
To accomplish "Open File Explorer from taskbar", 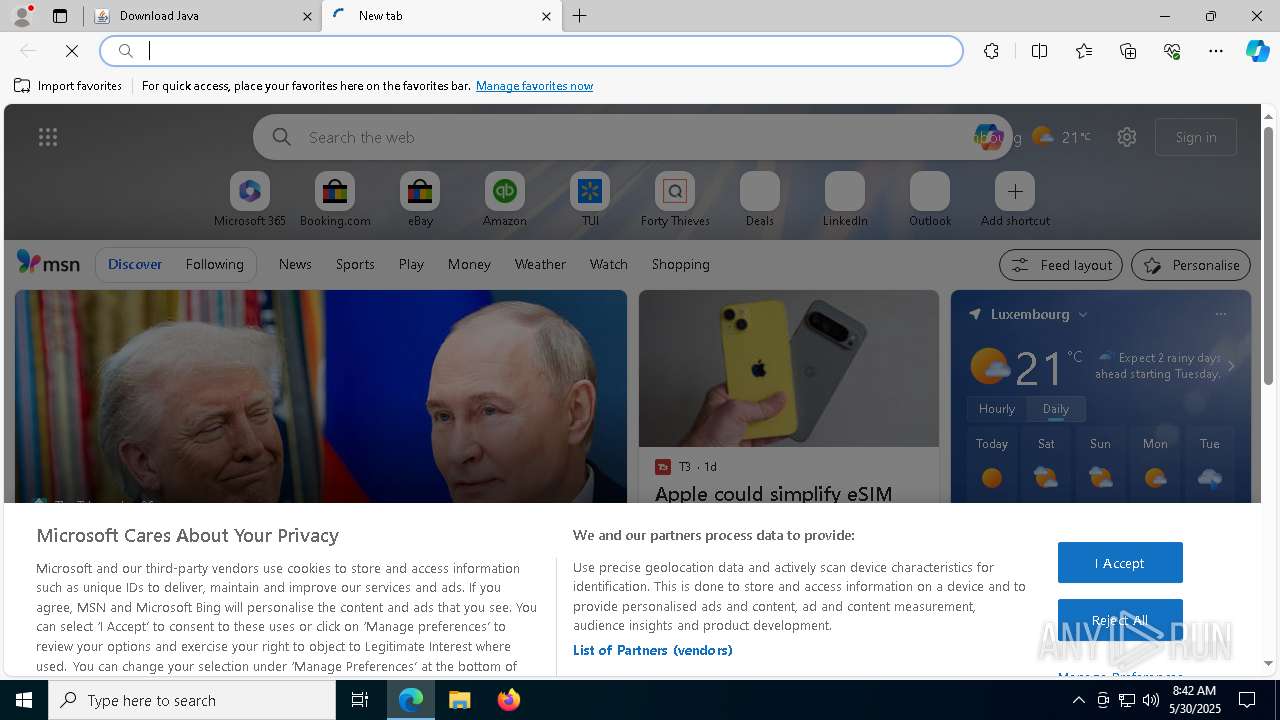I will tap(460, 700).
